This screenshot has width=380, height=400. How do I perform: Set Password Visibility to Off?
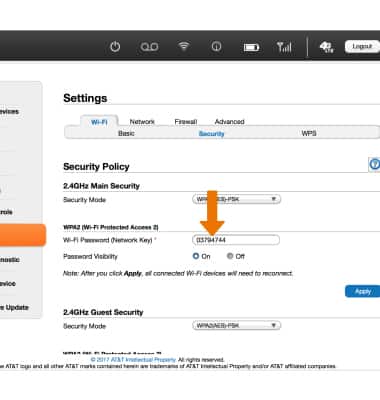[x=230, y=256]
